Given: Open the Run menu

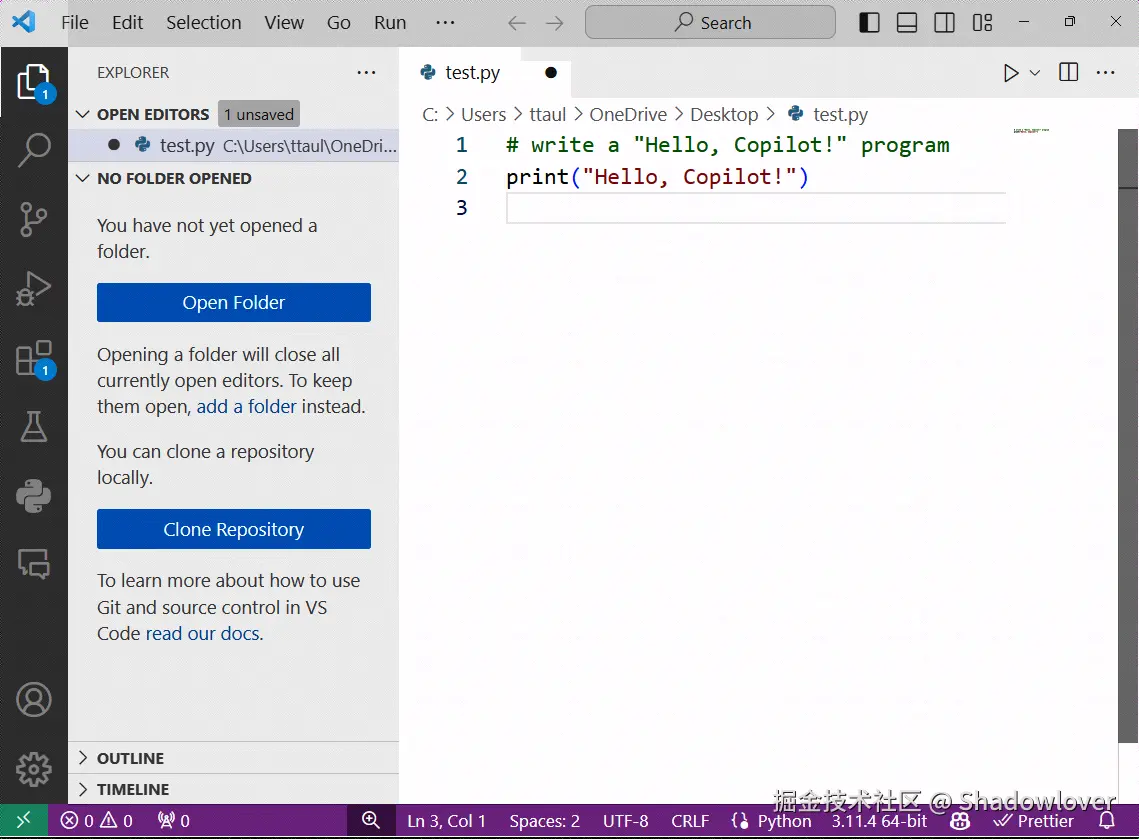Looking at the screenshot, I should [x=390, y=23].
